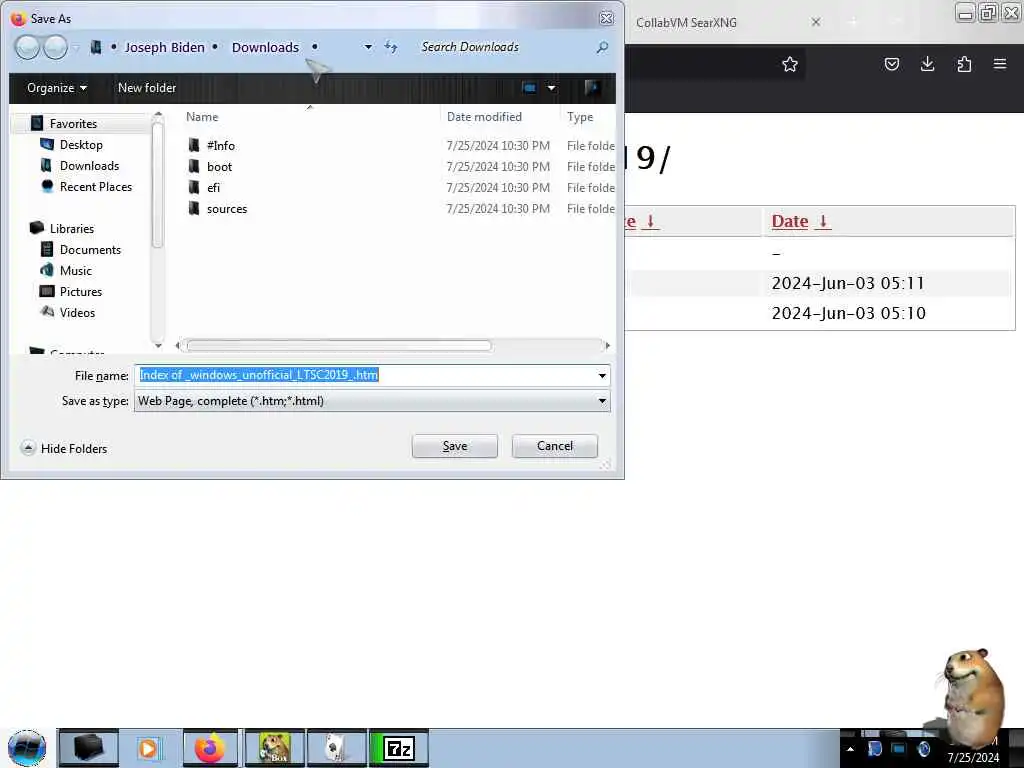Show hidden system tray icons arrow

coord(850,749)
